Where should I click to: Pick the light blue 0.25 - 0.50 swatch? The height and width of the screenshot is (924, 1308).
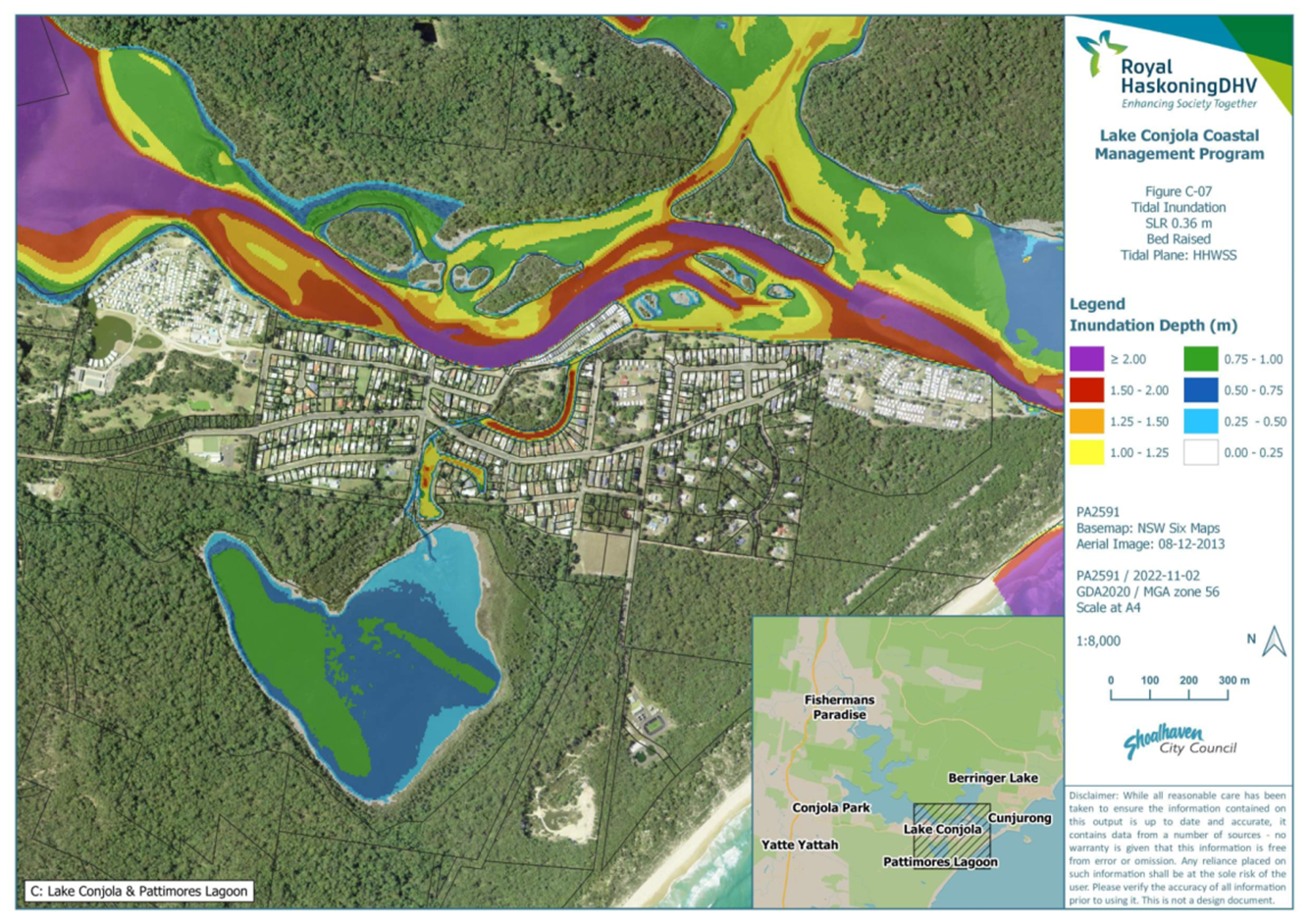1200,422
